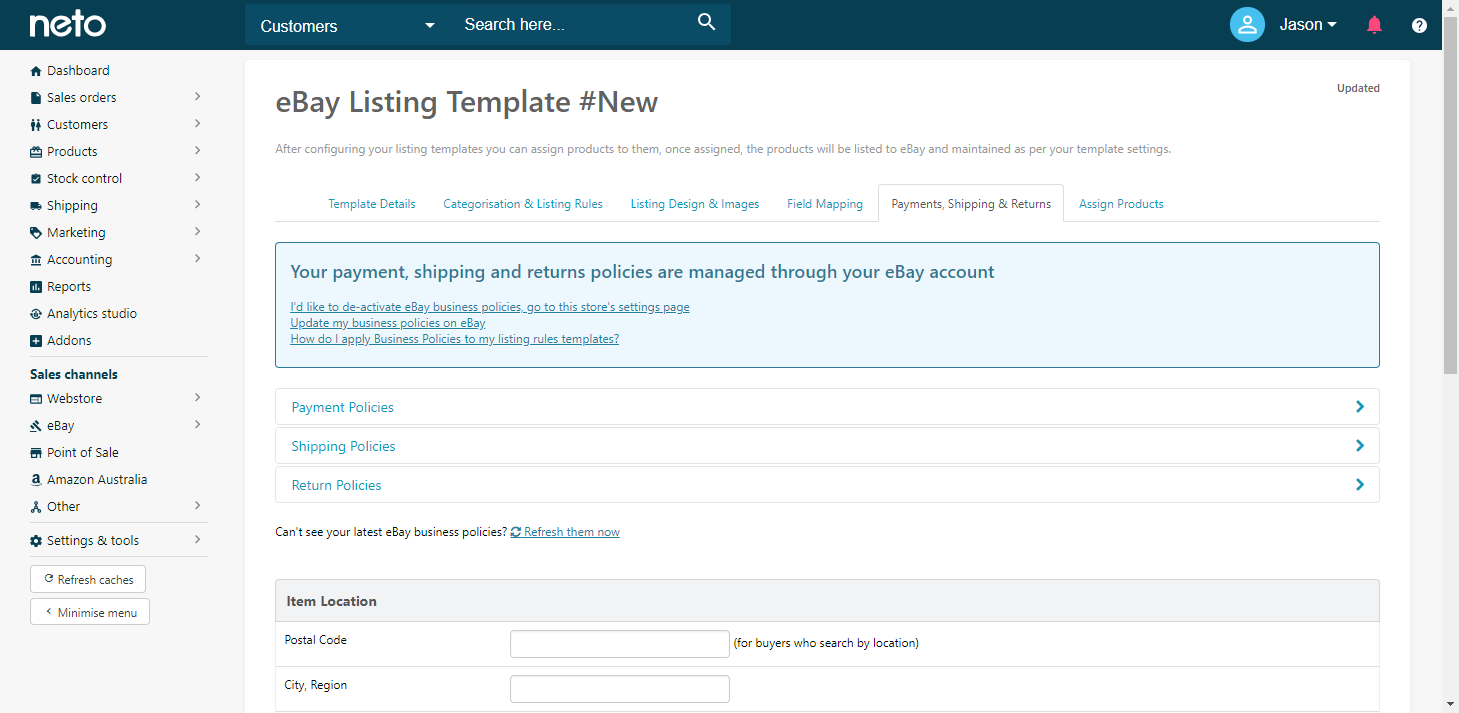Click the refresh icon beside Refresh them now
This screenshot has width=1459, height=713.
[x=516, y=532]
